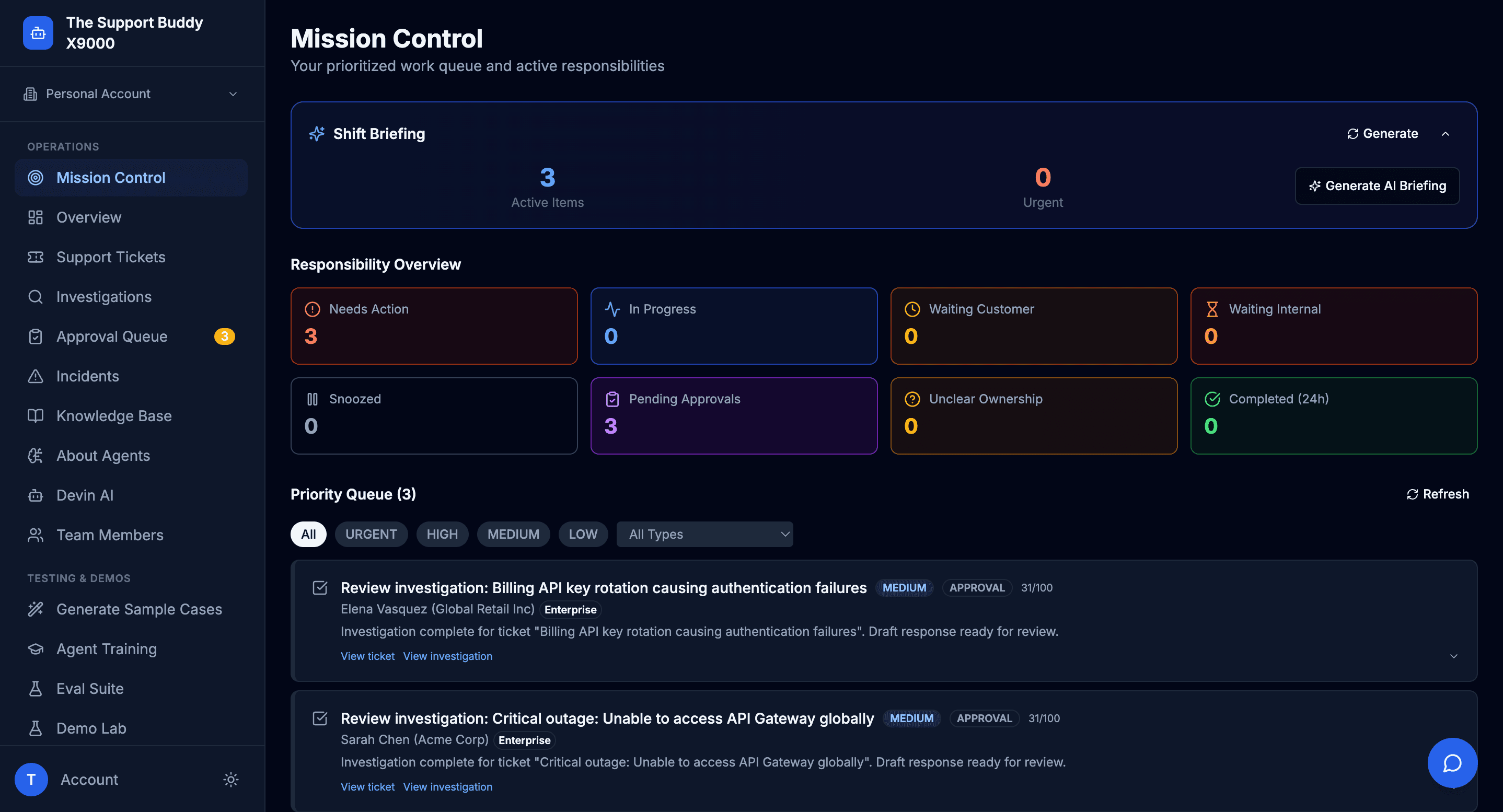Filter queue by MEDIUM priority

point(513,533)
